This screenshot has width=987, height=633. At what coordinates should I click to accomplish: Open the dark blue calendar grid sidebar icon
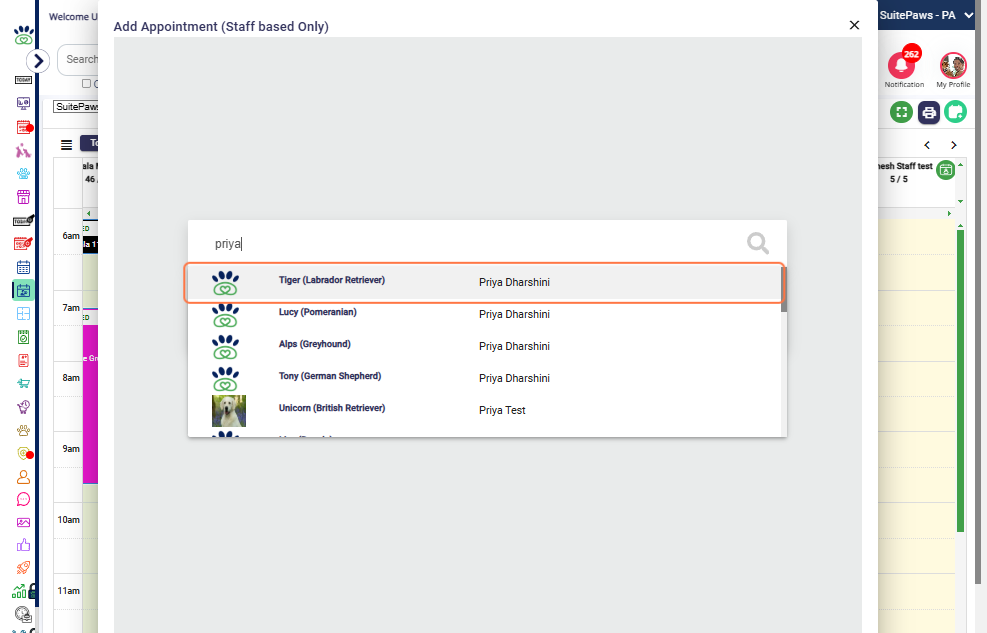[x=23, y=267]
